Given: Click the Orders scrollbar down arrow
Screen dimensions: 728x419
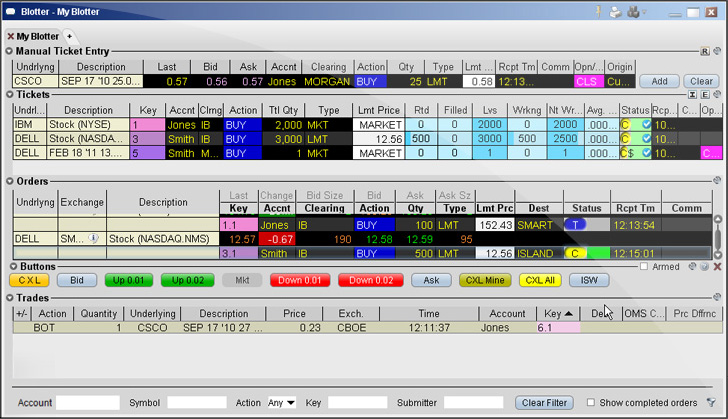Looking at the screenshot, I should pos(717,255).
